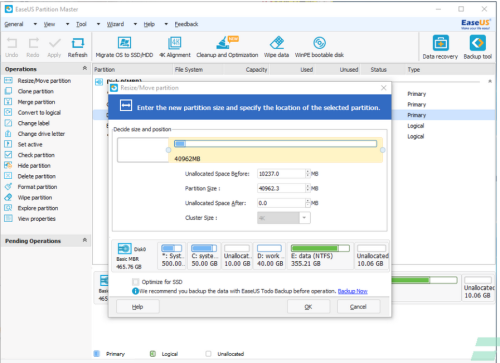Image resolution: width=500 pixels, height=363 pixels.
Task: Open Data recovery tool
Action: (x=440, y=47)
